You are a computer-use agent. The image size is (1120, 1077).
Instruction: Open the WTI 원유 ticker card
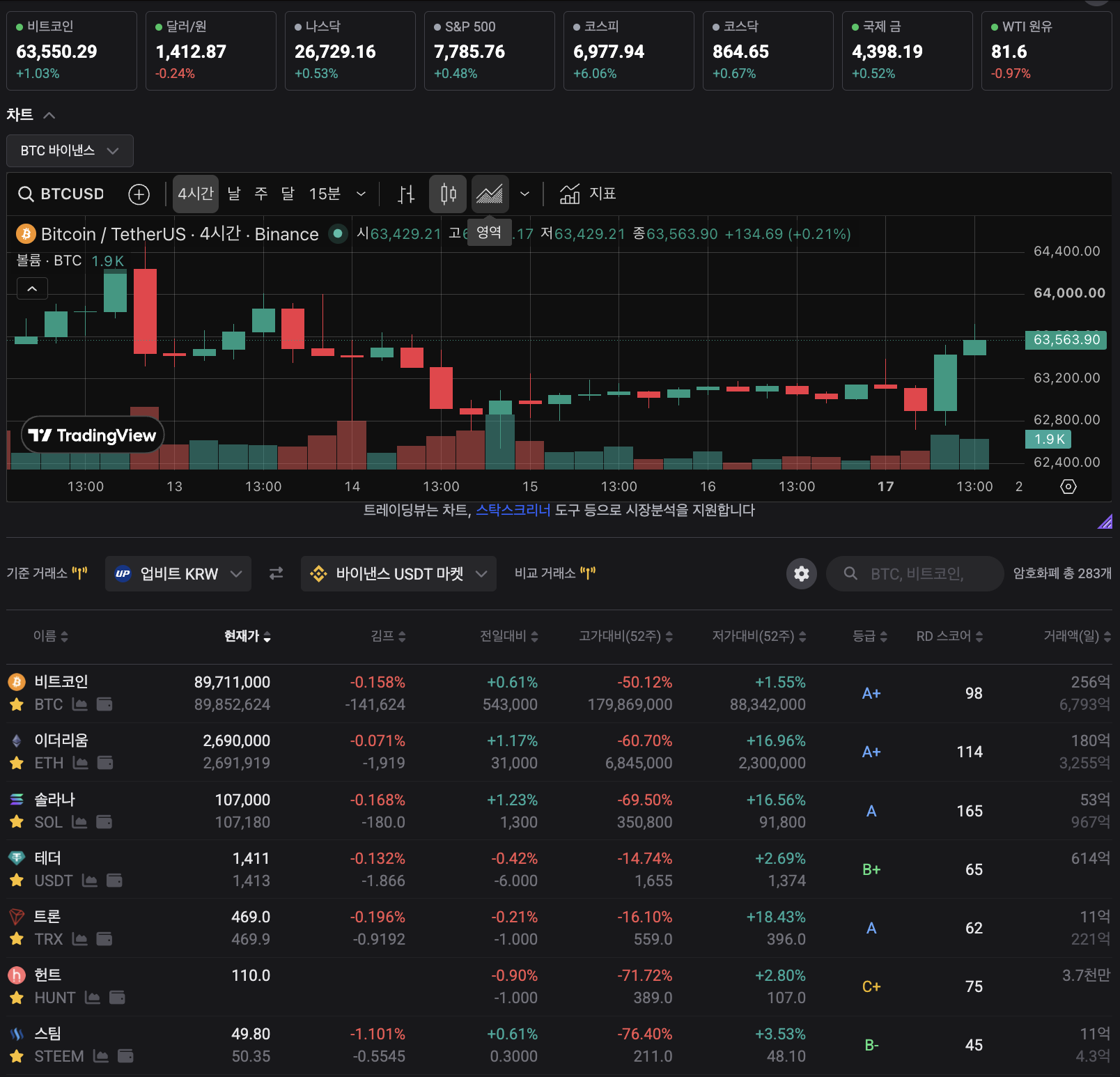(x=1047, y=51)
